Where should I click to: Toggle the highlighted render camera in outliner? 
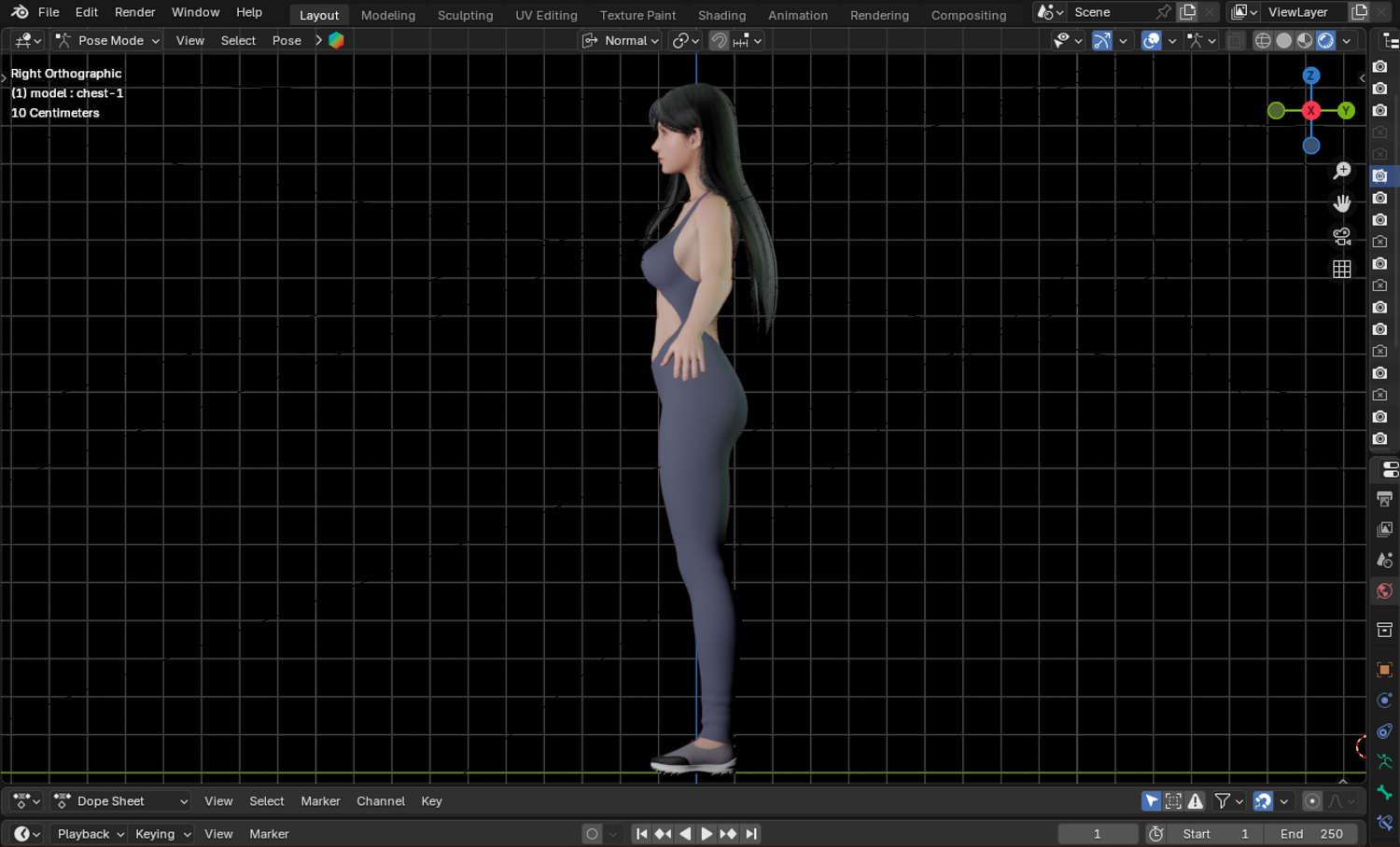1380,176
